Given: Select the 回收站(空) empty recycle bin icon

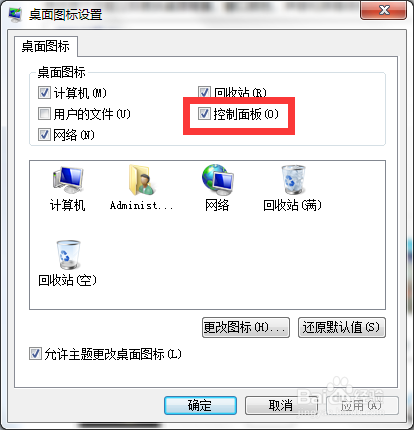Looking at the screenshot, I should point(68,255).
